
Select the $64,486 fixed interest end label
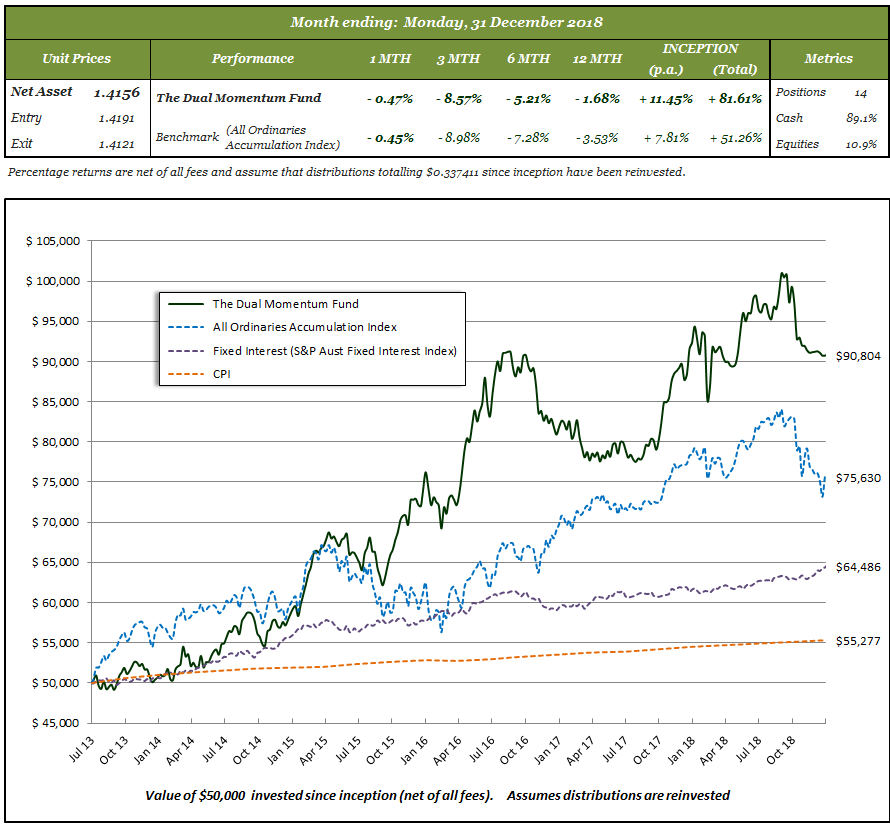point(857,567)
